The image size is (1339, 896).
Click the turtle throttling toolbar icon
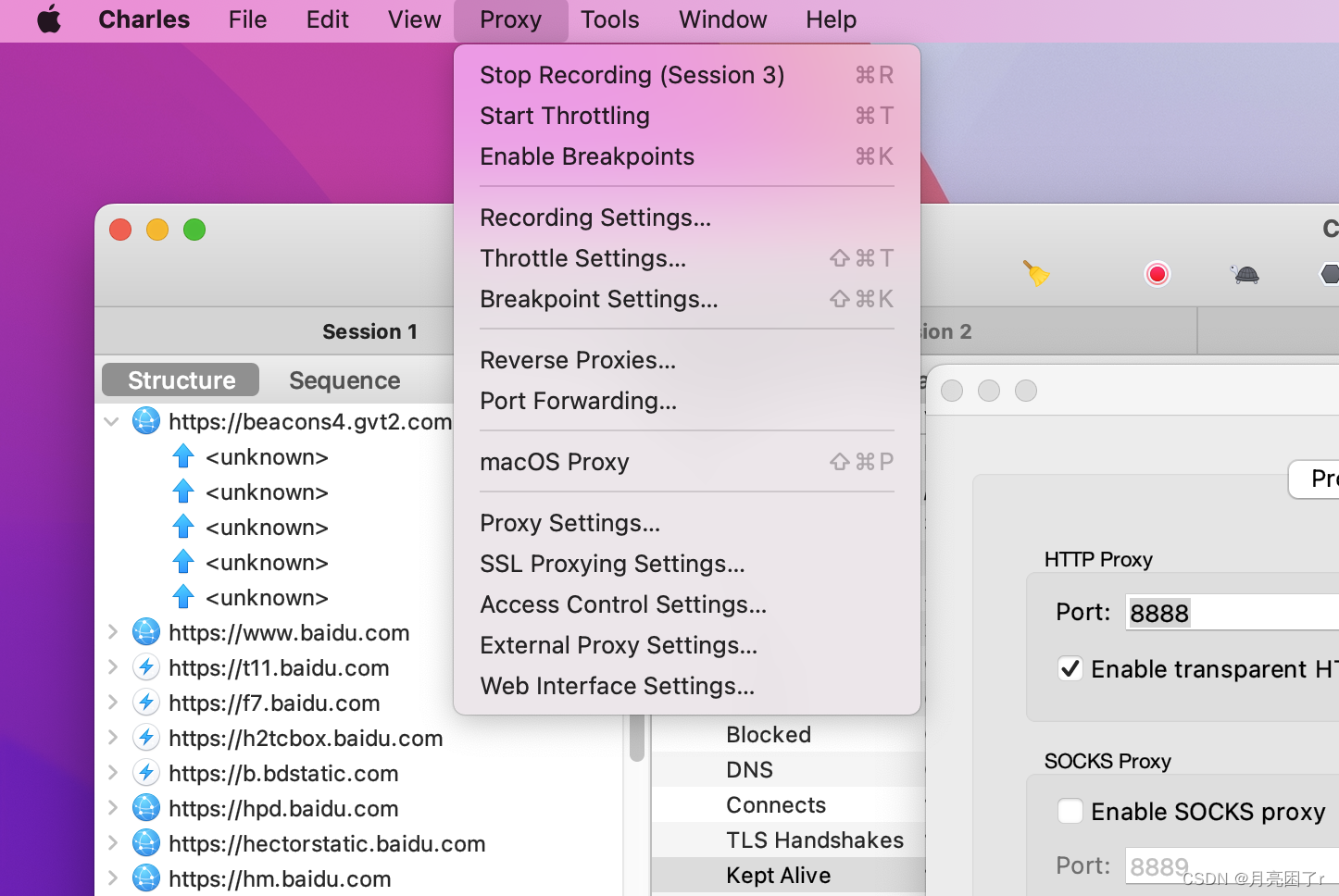click(x=1245, y=274)
